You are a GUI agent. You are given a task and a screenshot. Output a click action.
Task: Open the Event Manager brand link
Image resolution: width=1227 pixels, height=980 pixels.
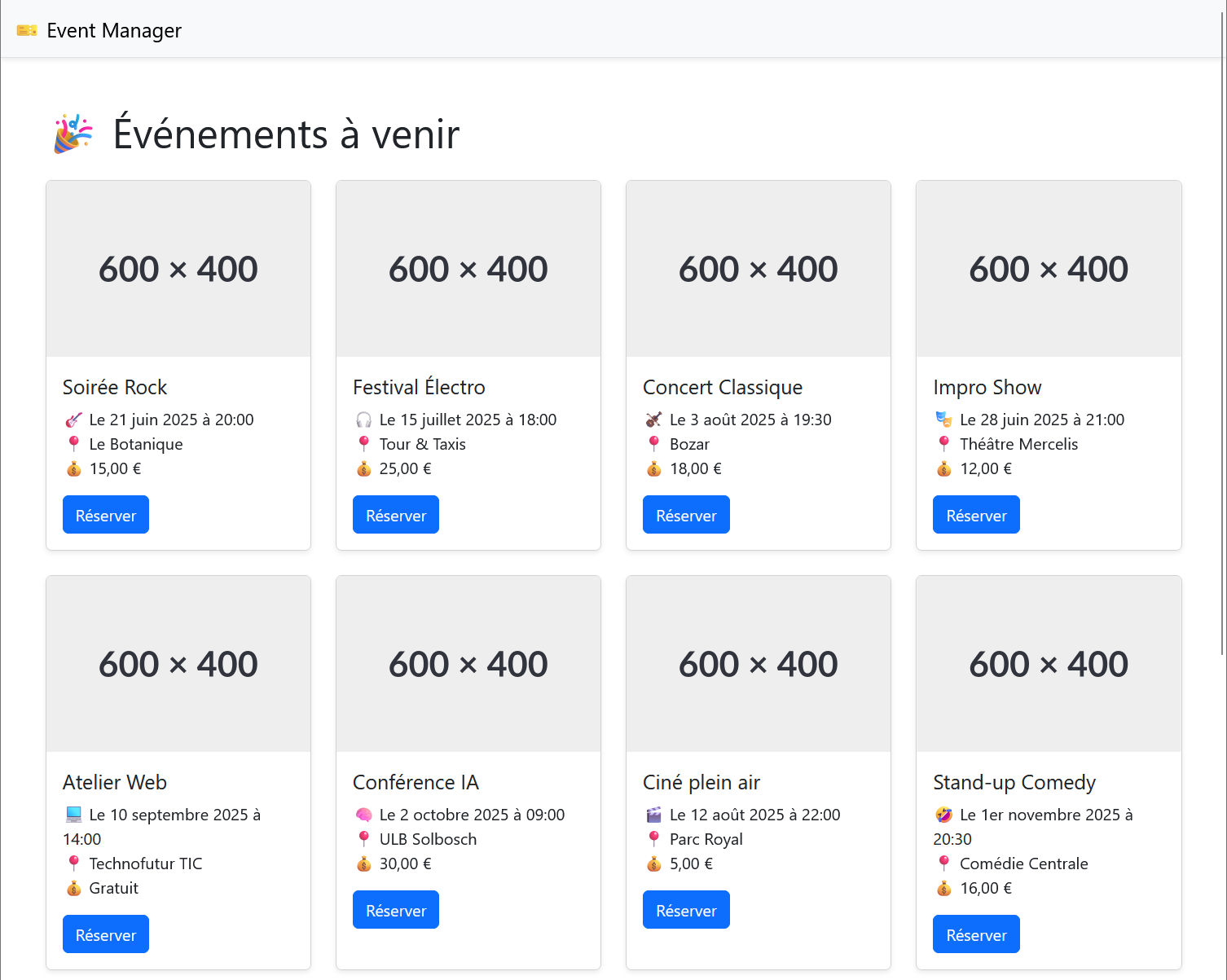pos(113,30)
